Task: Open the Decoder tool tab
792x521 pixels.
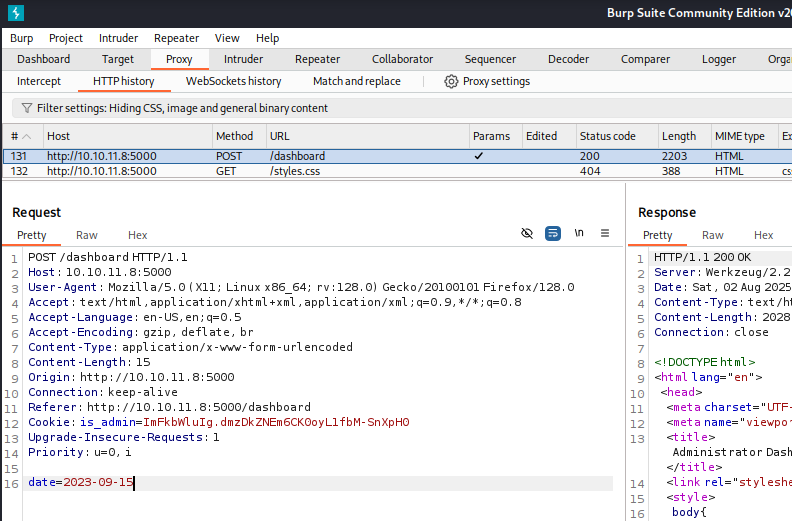Action: tap(568, 59)
